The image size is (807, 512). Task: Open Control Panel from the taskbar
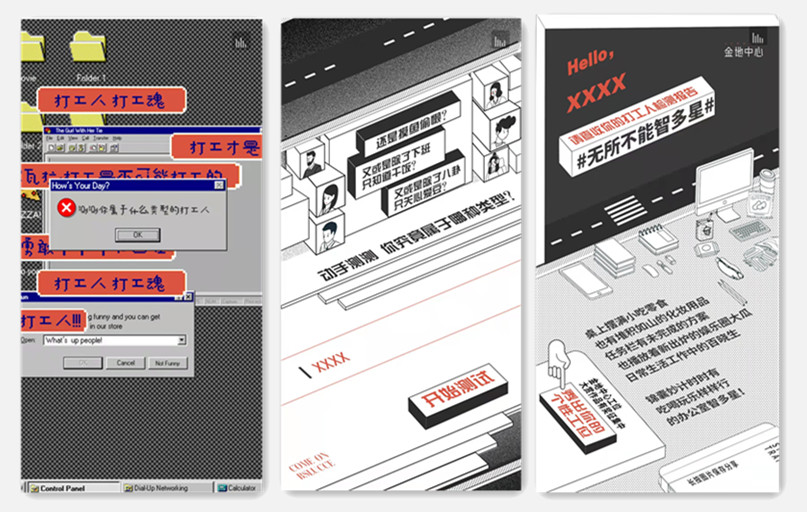pos(74,488)
